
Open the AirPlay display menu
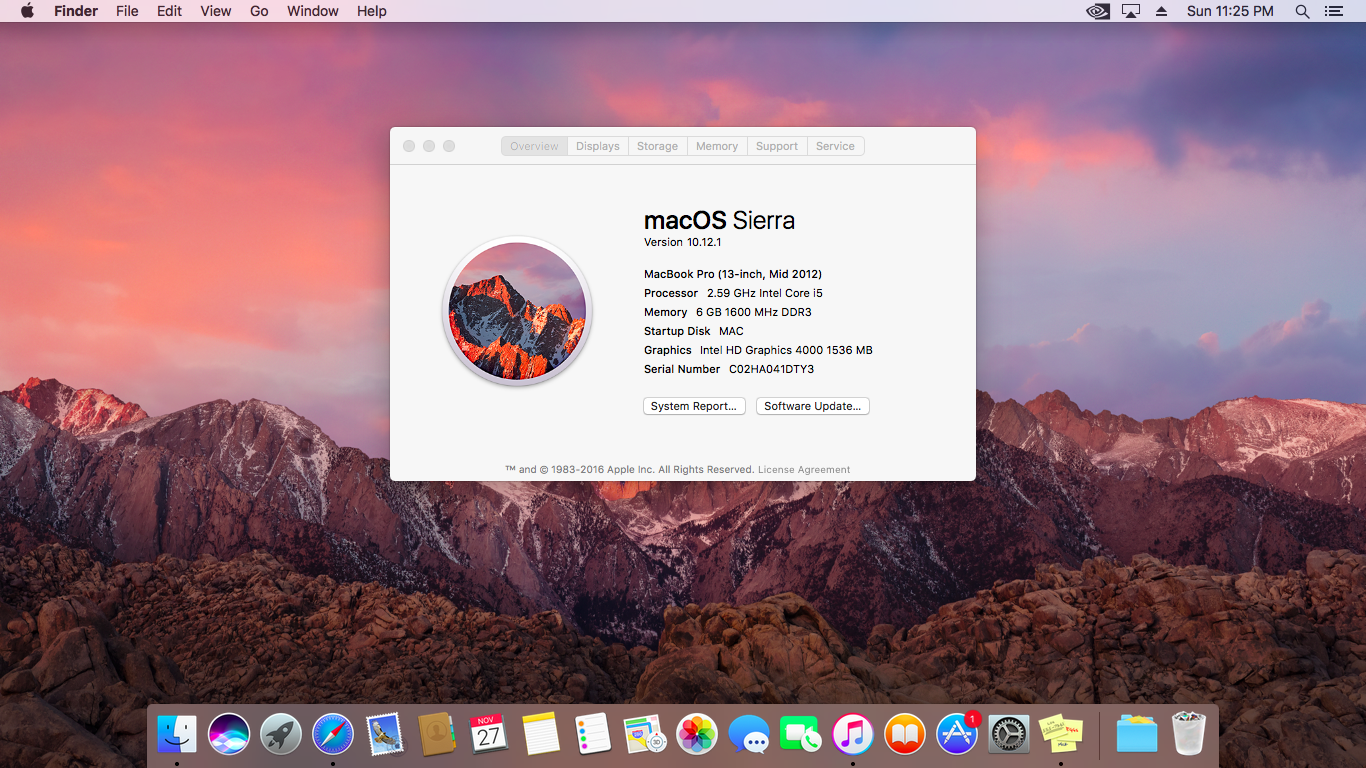click(1131, 11)
